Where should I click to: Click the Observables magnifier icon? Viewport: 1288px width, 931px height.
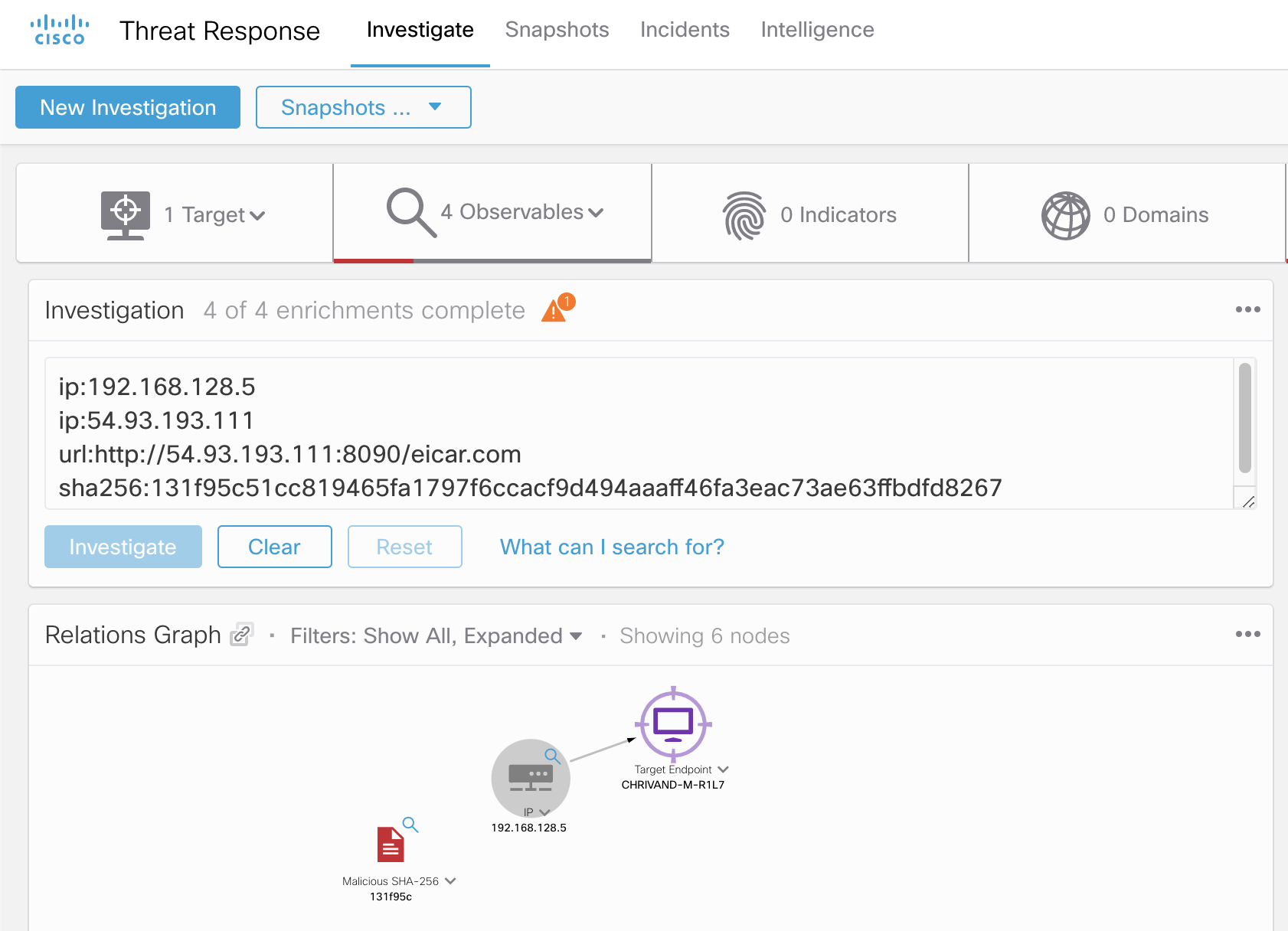click(x=411, y=212)
